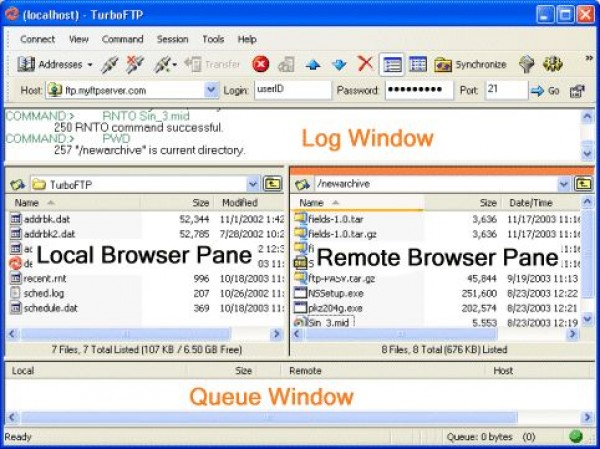Toggle the detailed grid view icon
Viewport: 600px width, 449px height.
418,64
